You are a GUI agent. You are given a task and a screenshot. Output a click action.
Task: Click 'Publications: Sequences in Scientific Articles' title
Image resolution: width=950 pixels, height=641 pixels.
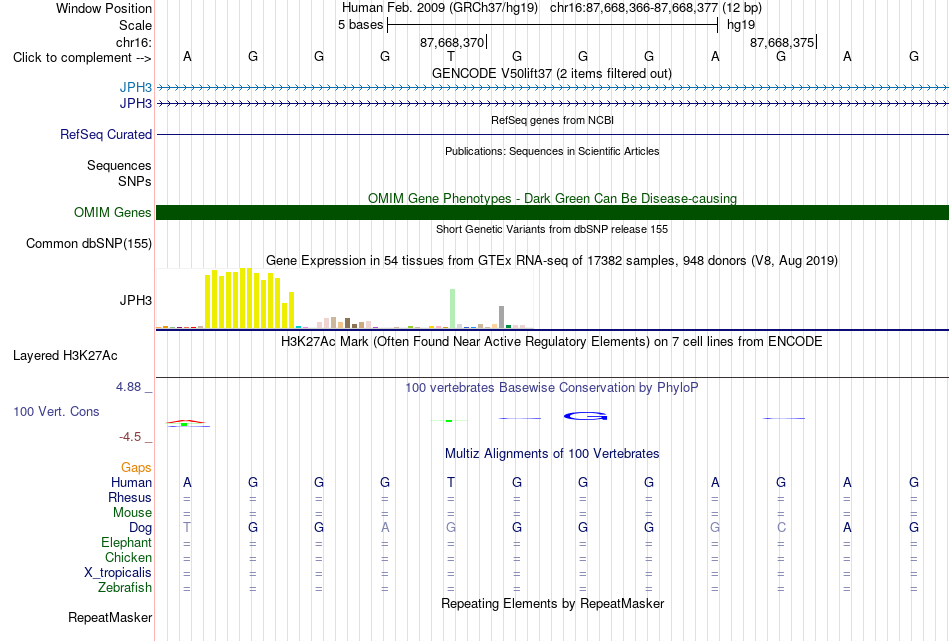click(x=552, y=151)
